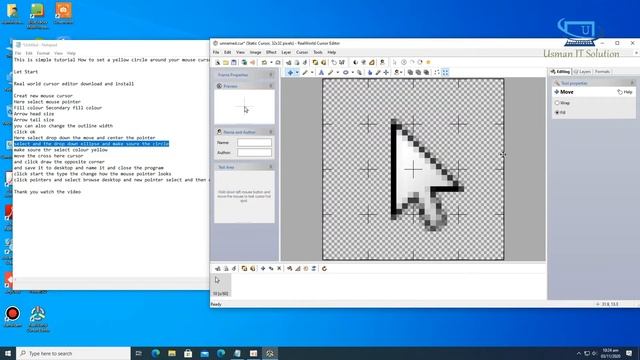Collapse the Frame Properties panel

coord(271,75)
